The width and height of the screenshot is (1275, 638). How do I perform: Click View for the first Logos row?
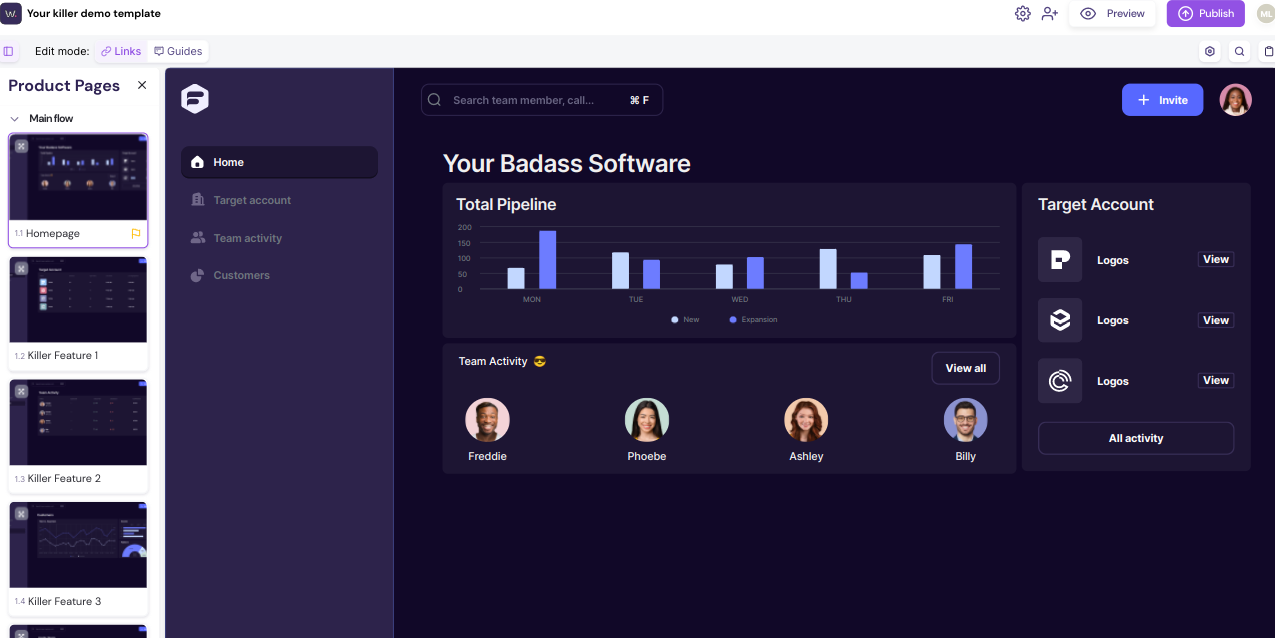(1216, 259)
